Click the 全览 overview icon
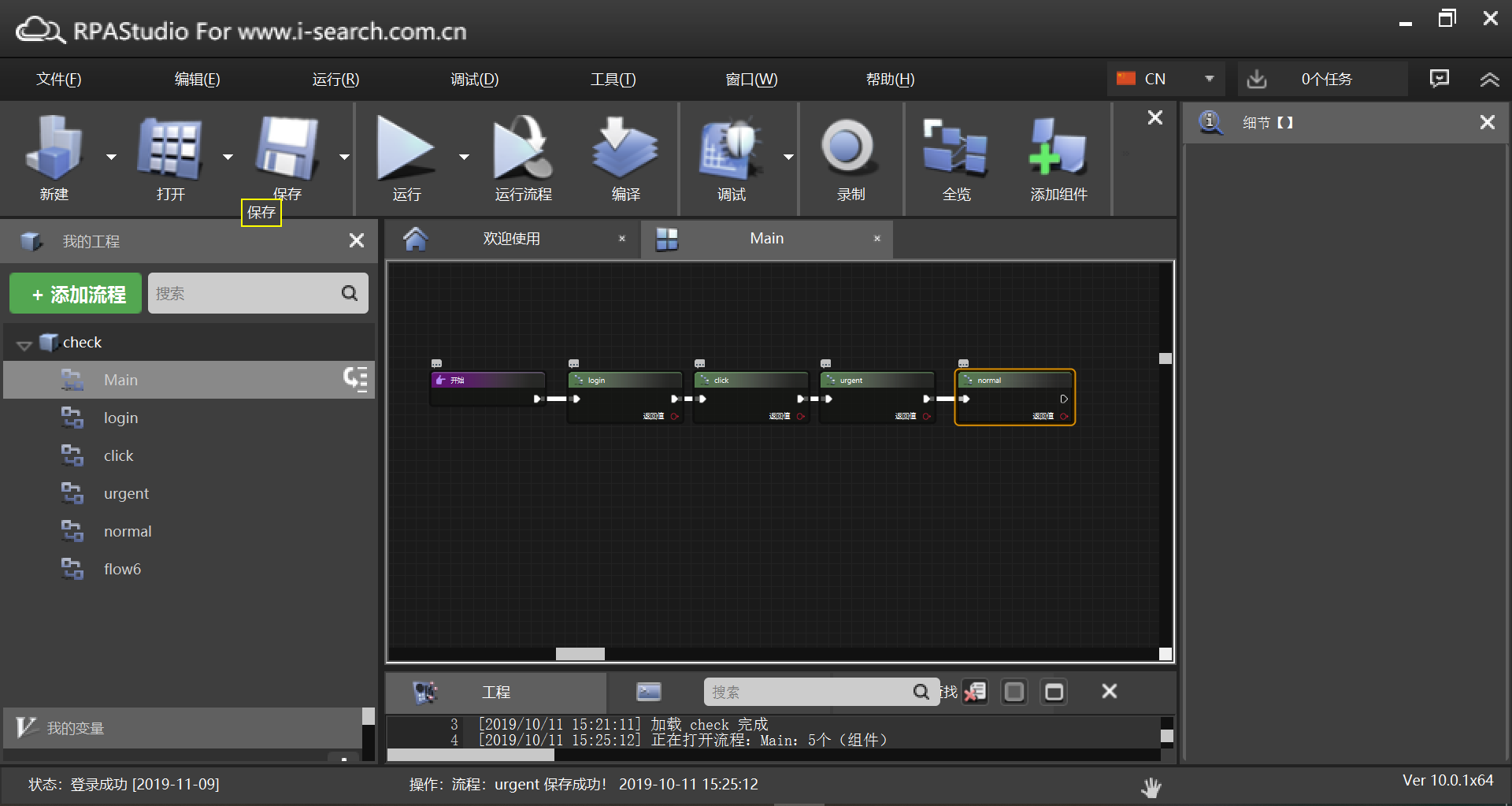Screen dimensions: 1512x806 pos(955,147)
